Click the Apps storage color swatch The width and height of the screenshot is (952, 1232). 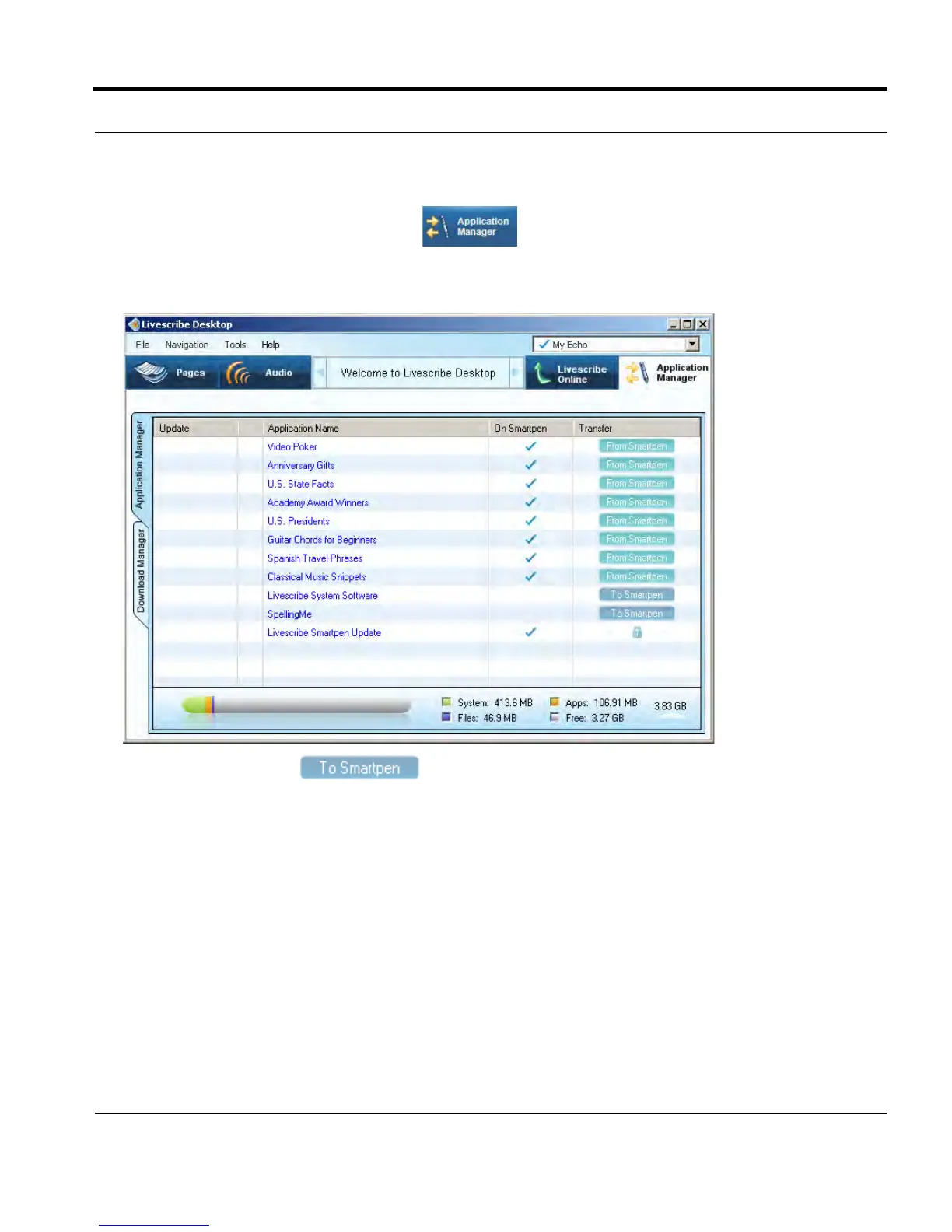(x=555, y=702)
